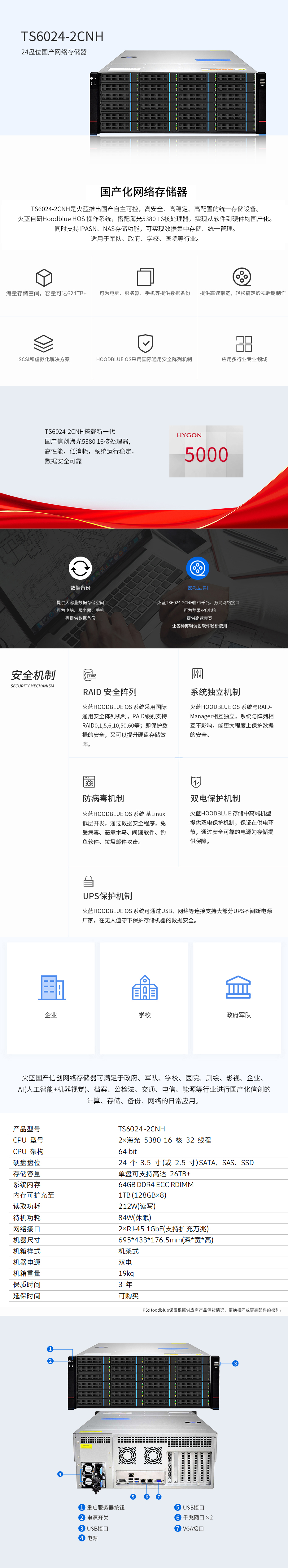Open the labeled front view chassis diagram
The width and height of the screenshot is (288, 1568).
coord(144,1377)
